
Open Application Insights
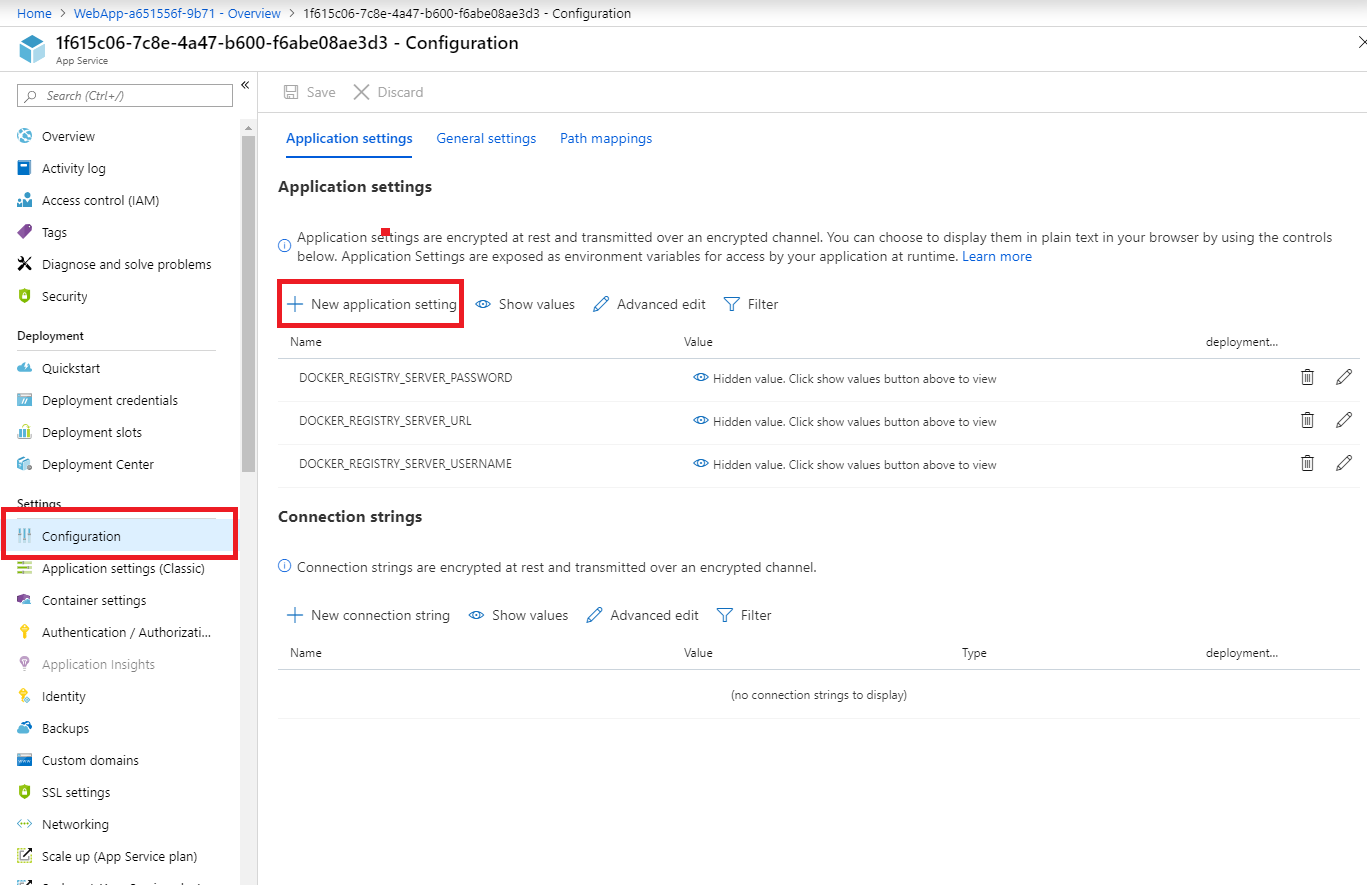pos(98,664)
